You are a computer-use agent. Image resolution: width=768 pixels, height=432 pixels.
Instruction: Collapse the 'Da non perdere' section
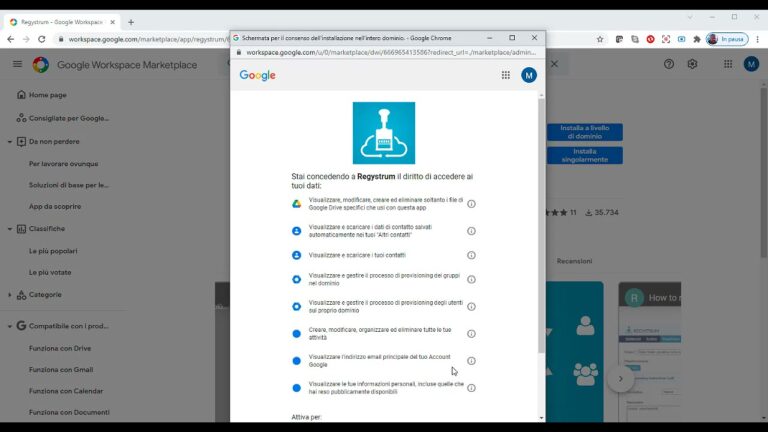10,142
